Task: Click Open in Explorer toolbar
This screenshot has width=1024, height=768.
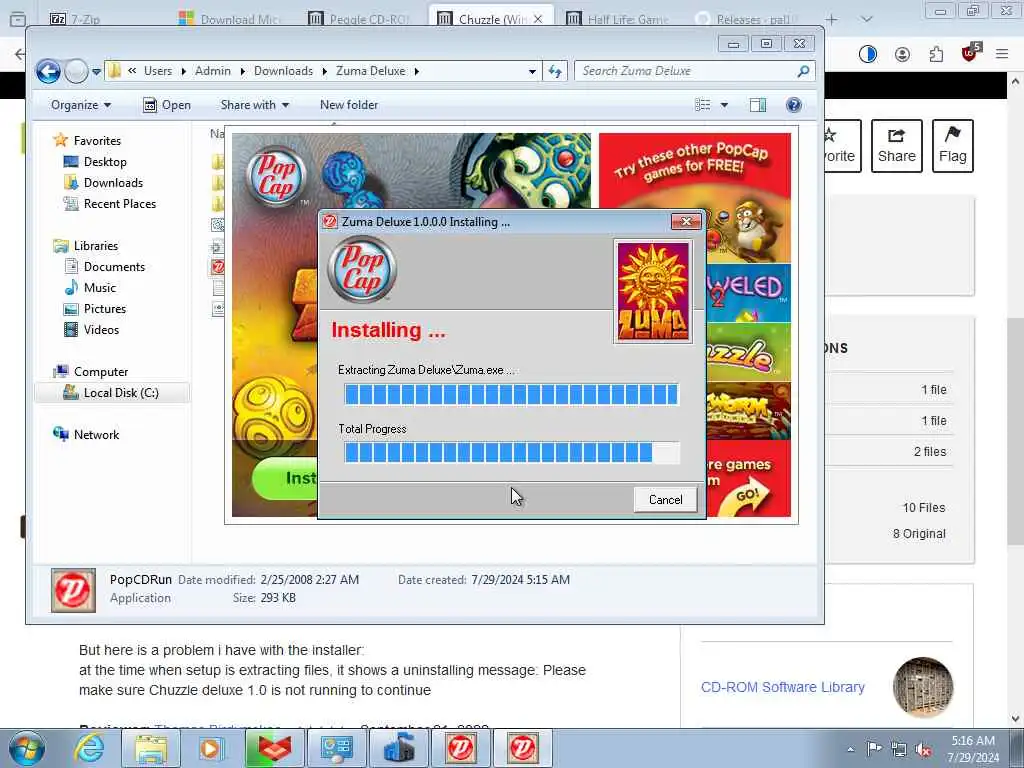Action: pos(167,105)
